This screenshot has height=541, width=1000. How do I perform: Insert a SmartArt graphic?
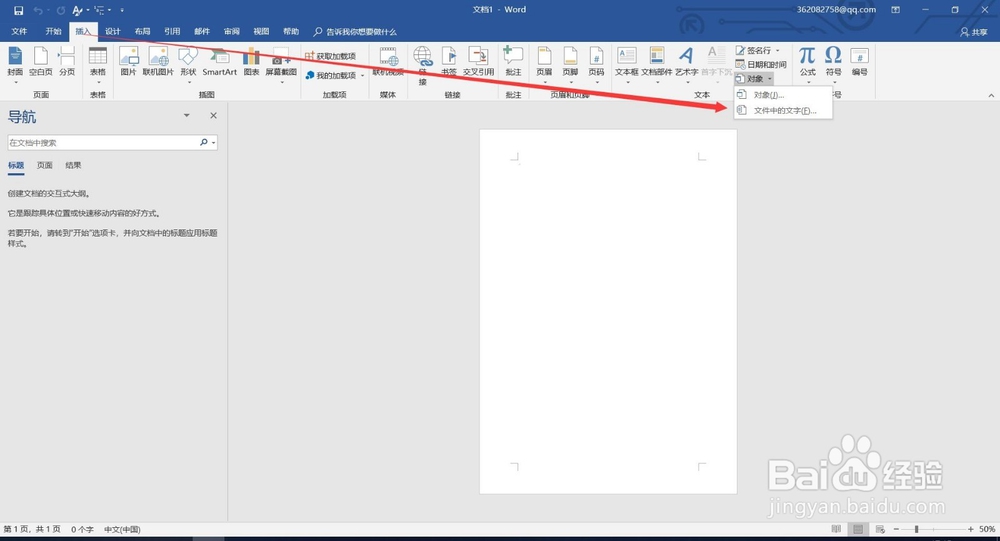click(x=219, y=63)
